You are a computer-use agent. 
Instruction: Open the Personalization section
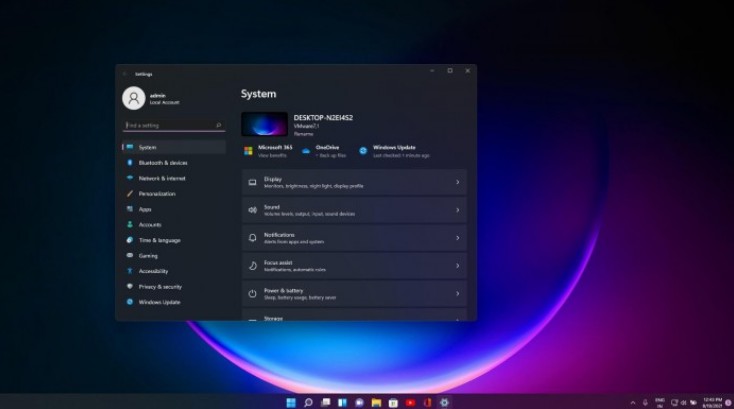157,193
